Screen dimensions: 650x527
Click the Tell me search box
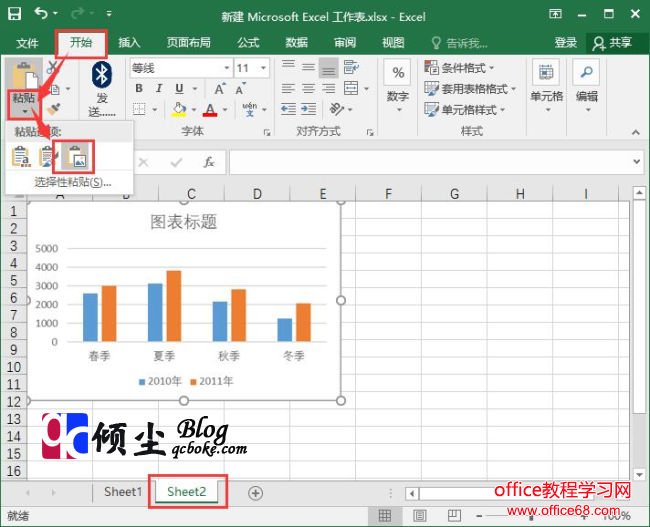click(x=459, y=43)
